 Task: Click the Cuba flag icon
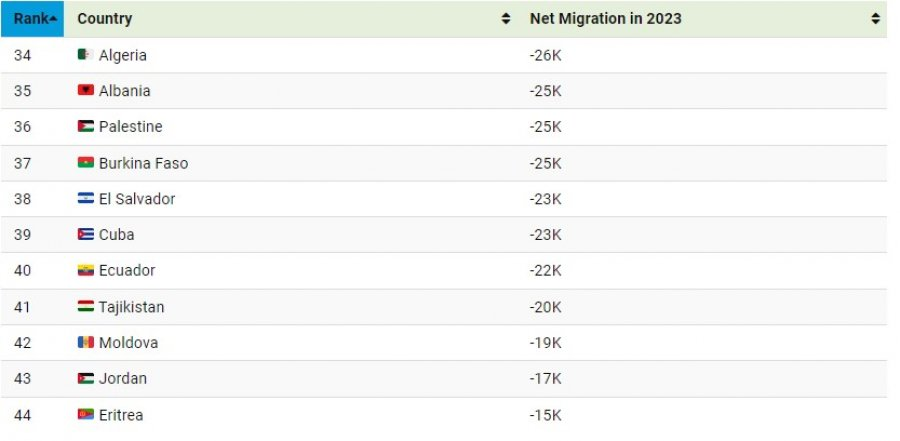[x=86, y=234]
